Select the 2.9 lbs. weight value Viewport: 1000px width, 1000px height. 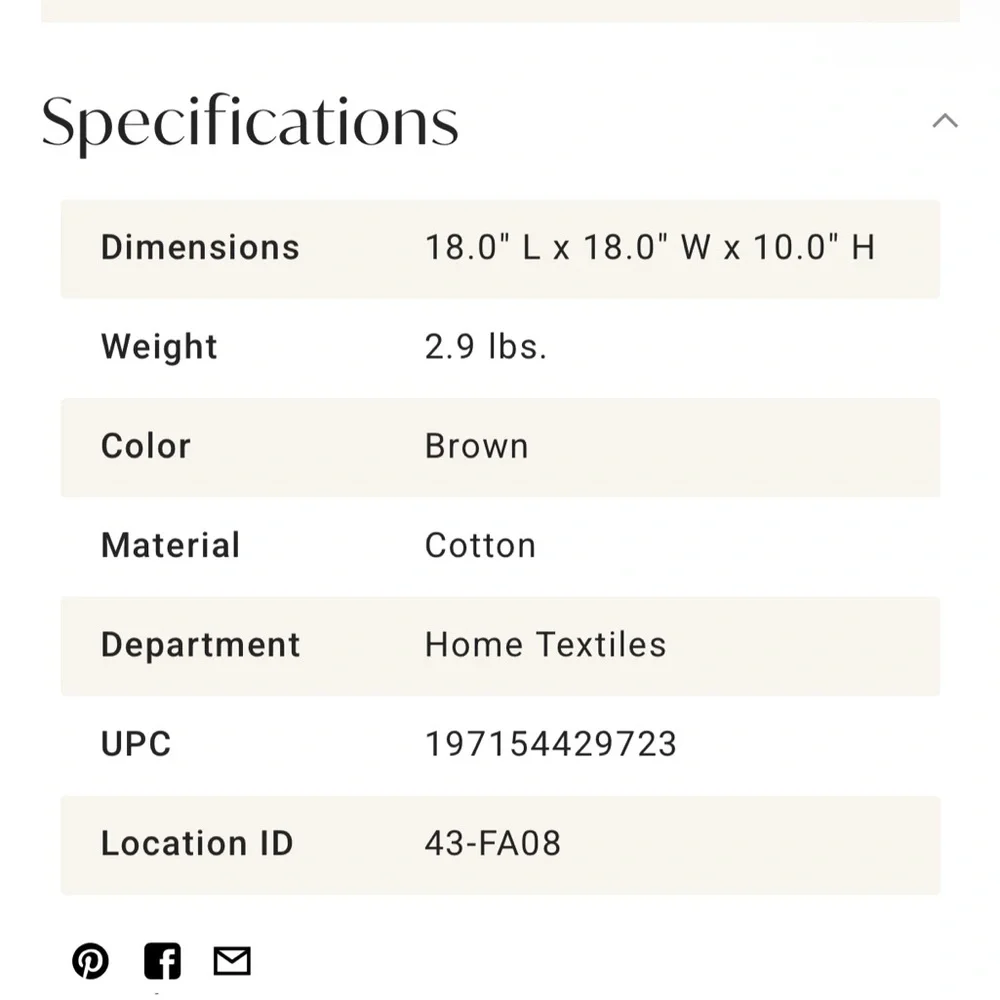click(x=486, y=346)
